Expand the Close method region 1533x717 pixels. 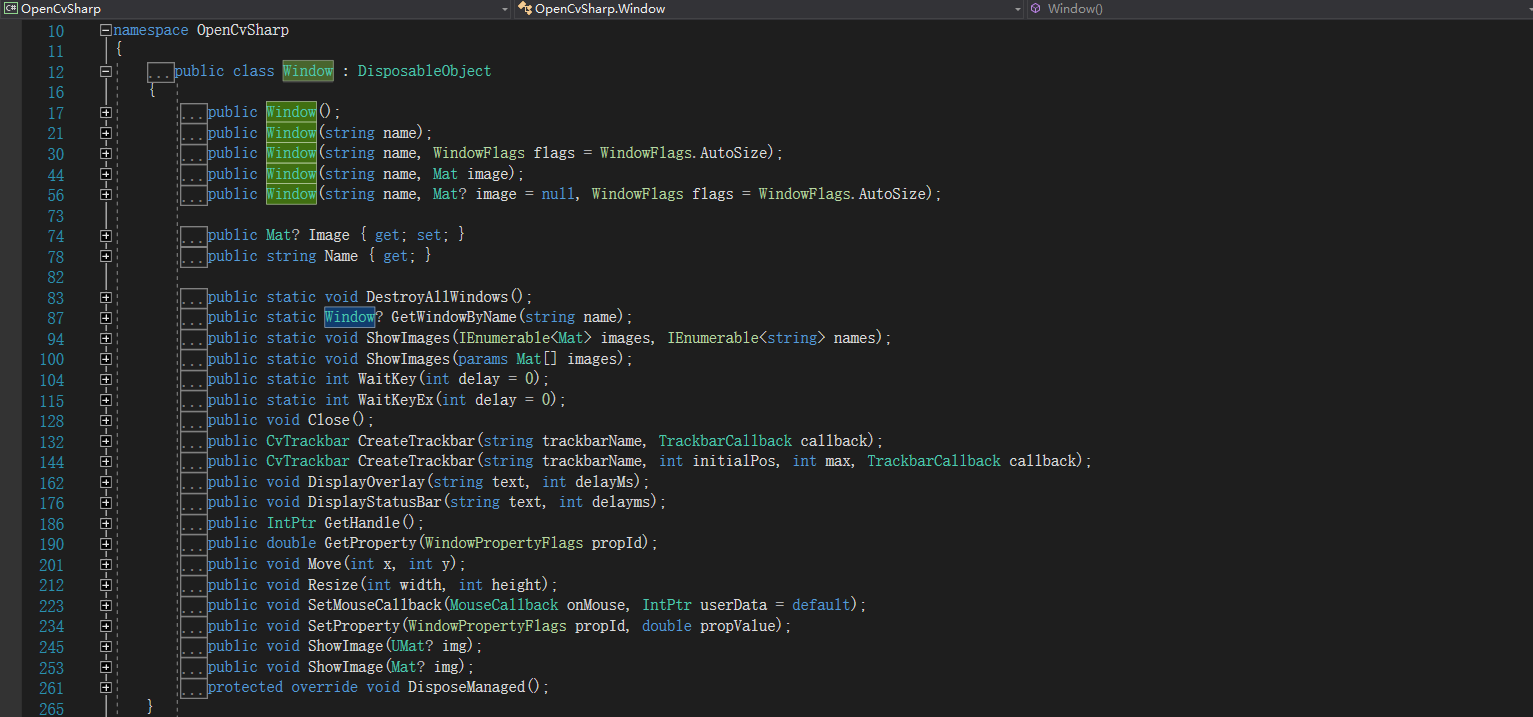click(106, 420)
